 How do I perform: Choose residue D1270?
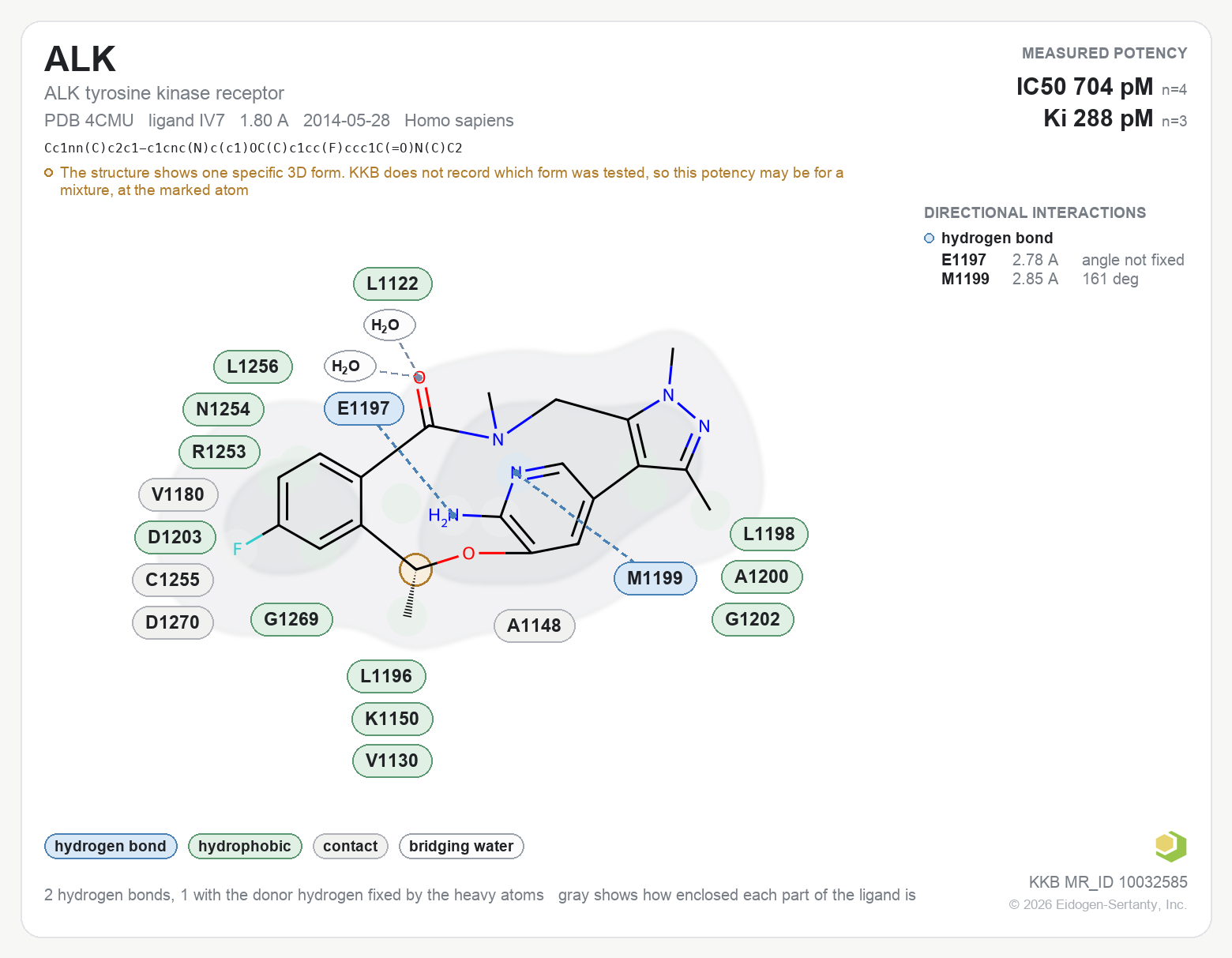[173, 622]
